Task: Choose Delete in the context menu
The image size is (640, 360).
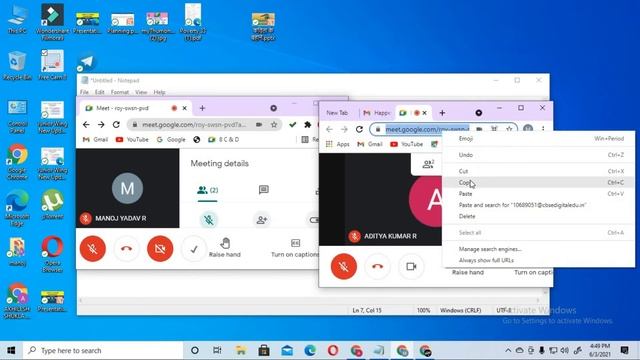Action: click(538, 216)
